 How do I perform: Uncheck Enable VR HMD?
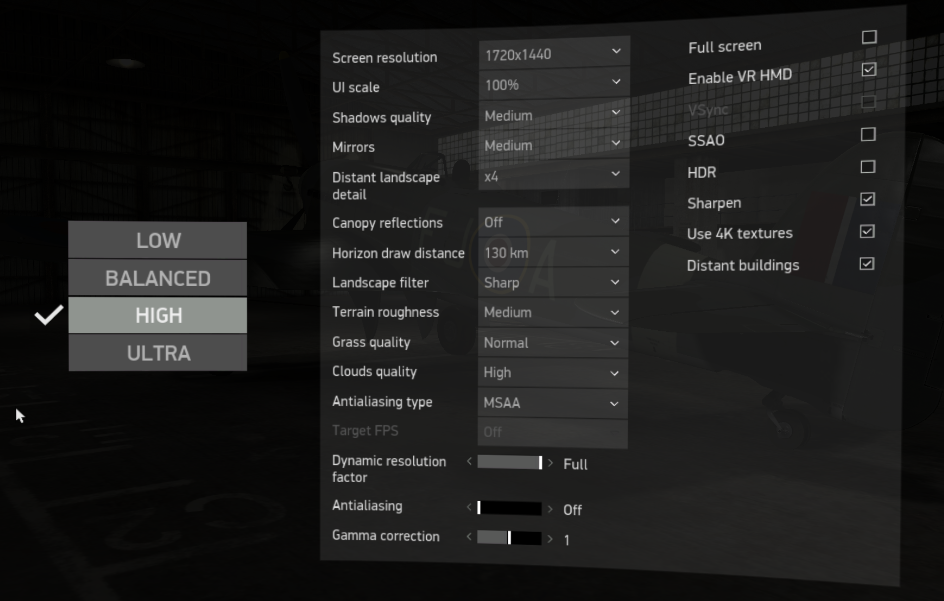[x=868, y=69]
